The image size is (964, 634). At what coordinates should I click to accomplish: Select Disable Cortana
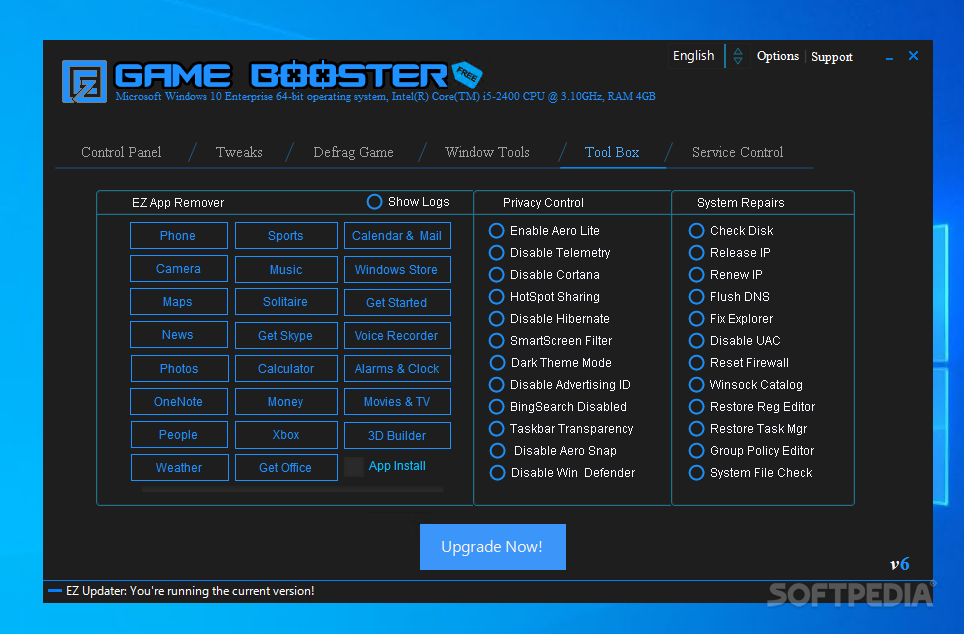point(496,274)
